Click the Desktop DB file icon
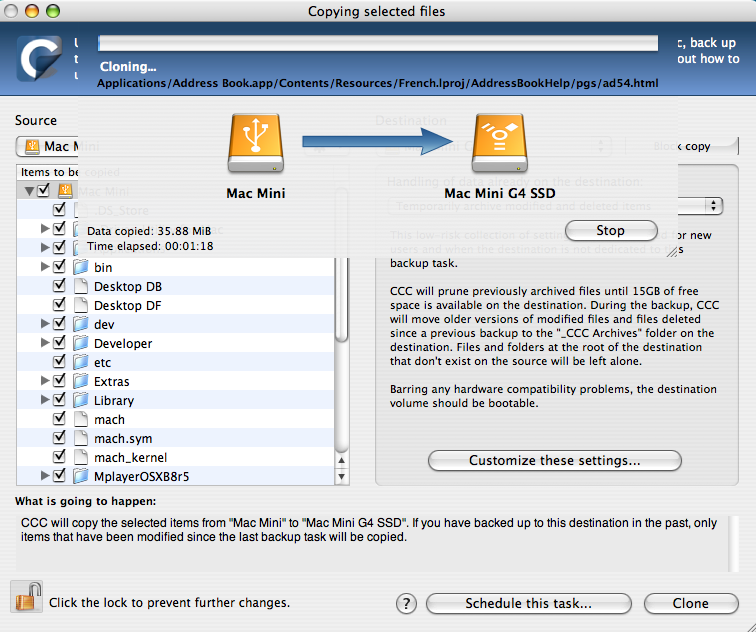 (81, 286)
